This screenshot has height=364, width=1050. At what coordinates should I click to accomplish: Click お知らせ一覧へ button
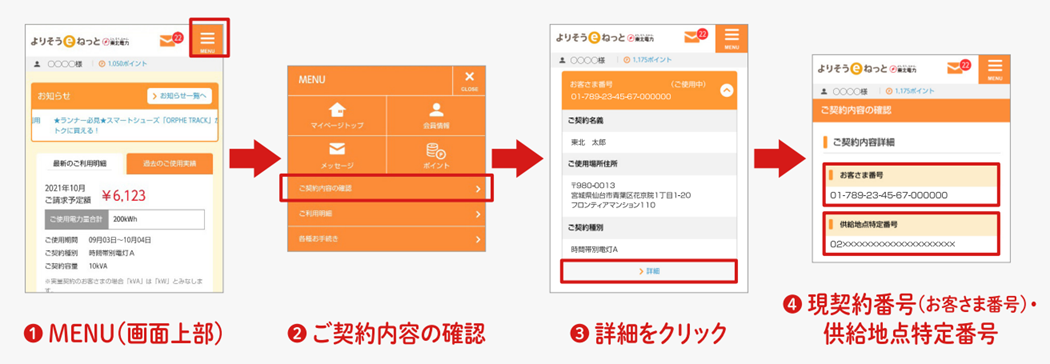click(x=179, y=96)
